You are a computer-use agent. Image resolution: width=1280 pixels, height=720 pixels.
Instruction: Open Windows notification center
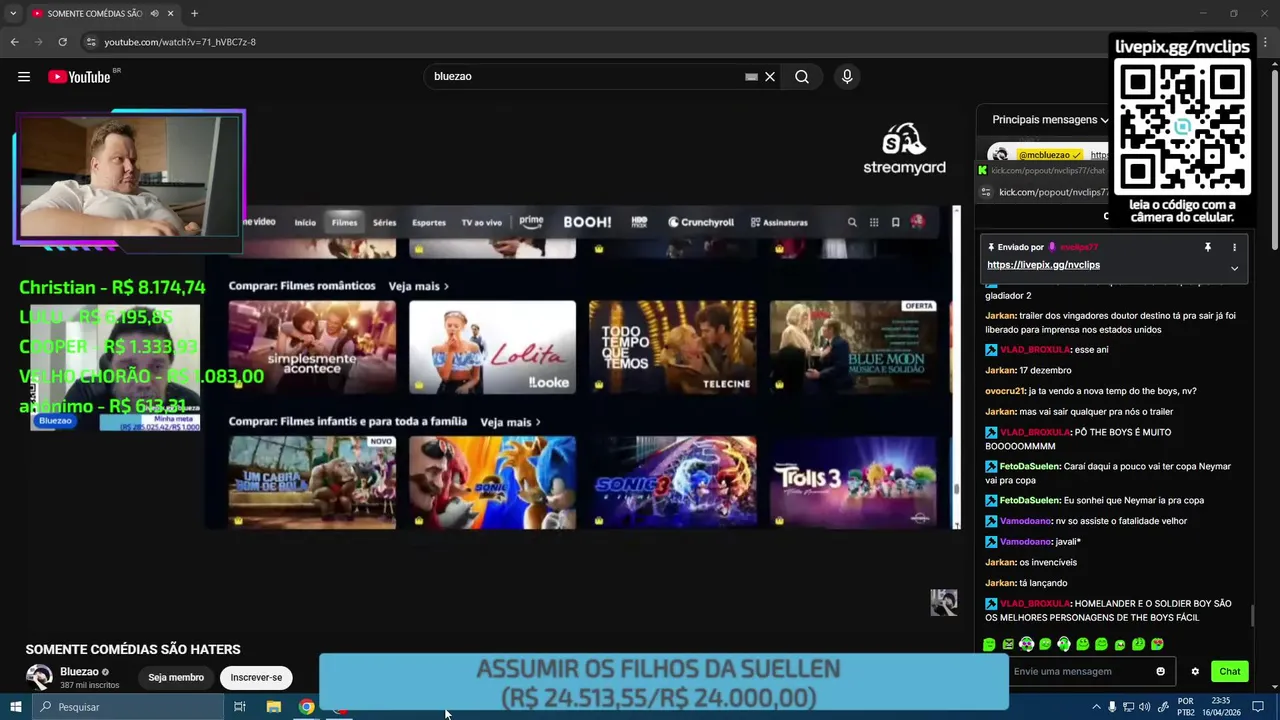(1260, 707)
